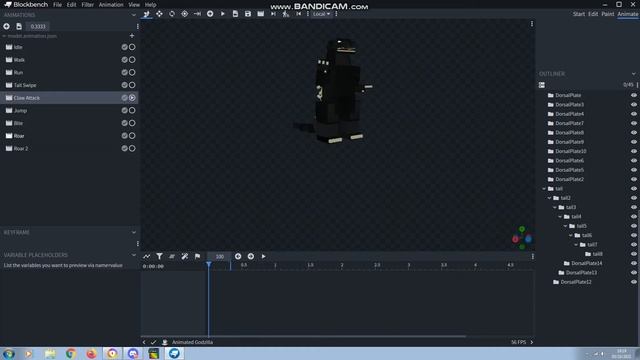The height and width of the screenshot is (360, 640).
Task: Play the animation from the top toolbar
Action: coord(222,14)
